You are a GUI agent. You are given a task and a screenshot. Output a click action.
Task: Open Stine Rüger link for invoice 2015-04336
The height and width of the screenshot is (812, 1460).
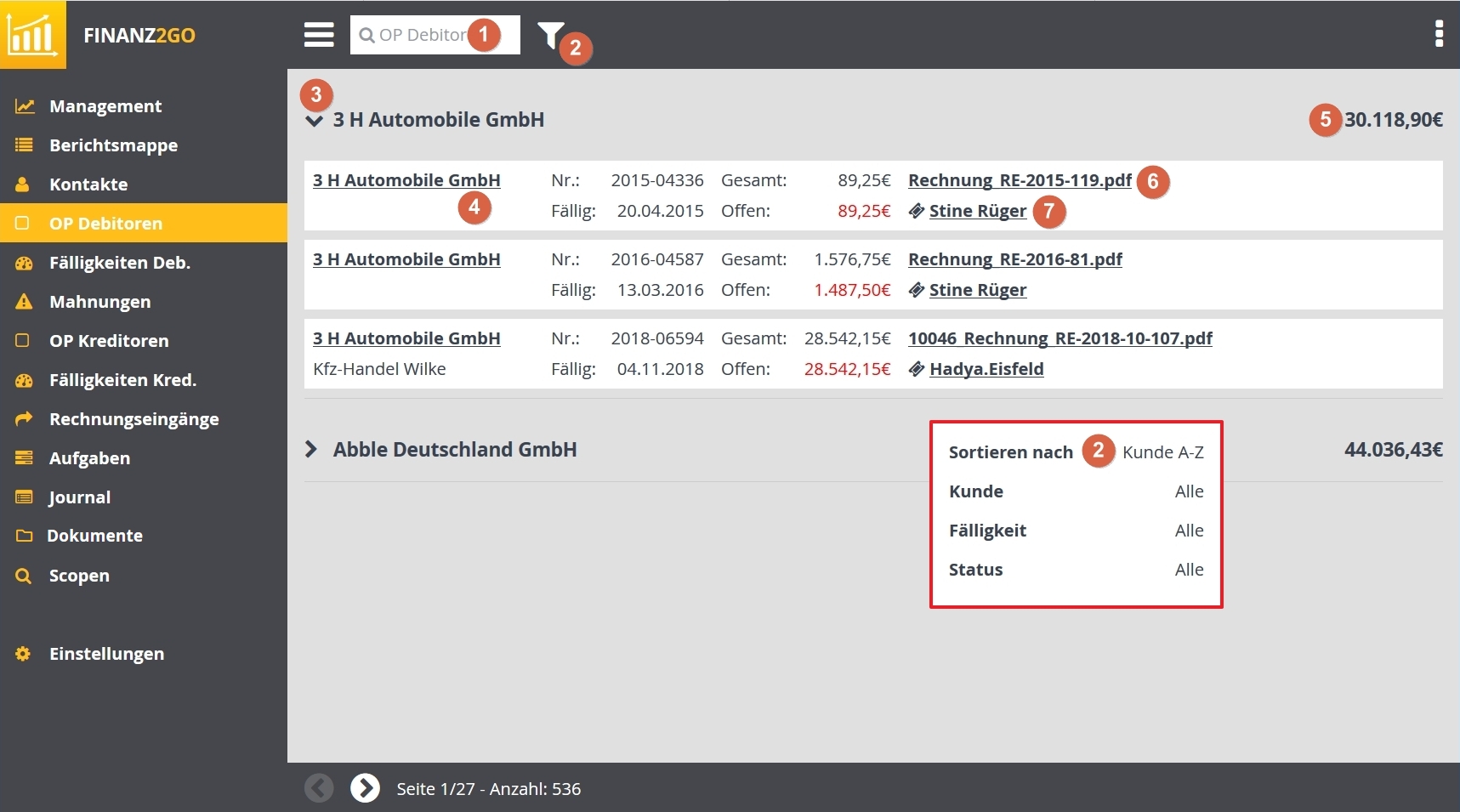pyautogui.click(x=978, y=211)
